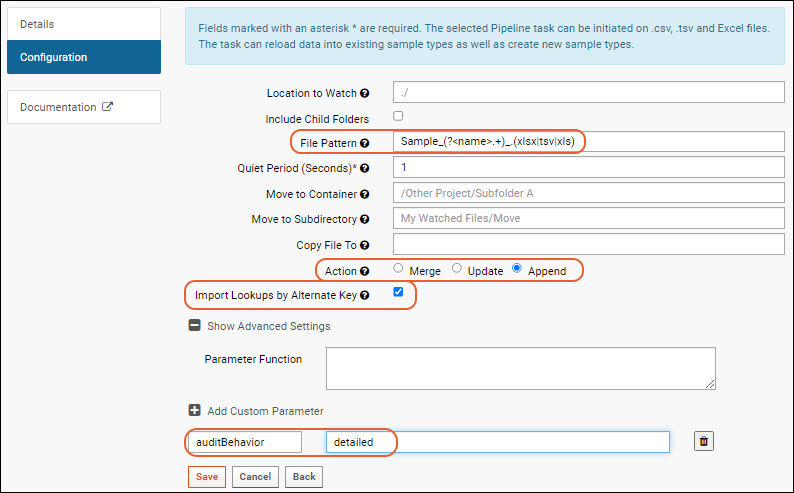Open the Configuration tab
This screenshot has width=794, height=493.
click(x=84, y=57)
